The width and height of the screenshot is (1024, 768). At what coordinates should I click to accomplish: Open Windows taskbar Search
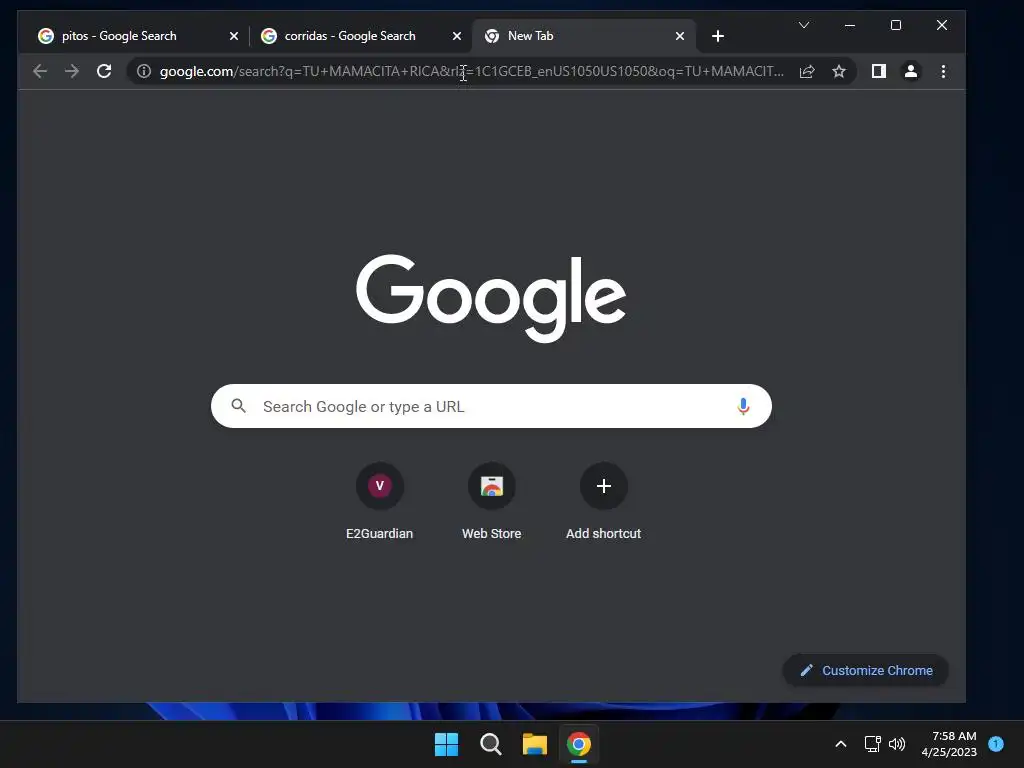point(491,744)
